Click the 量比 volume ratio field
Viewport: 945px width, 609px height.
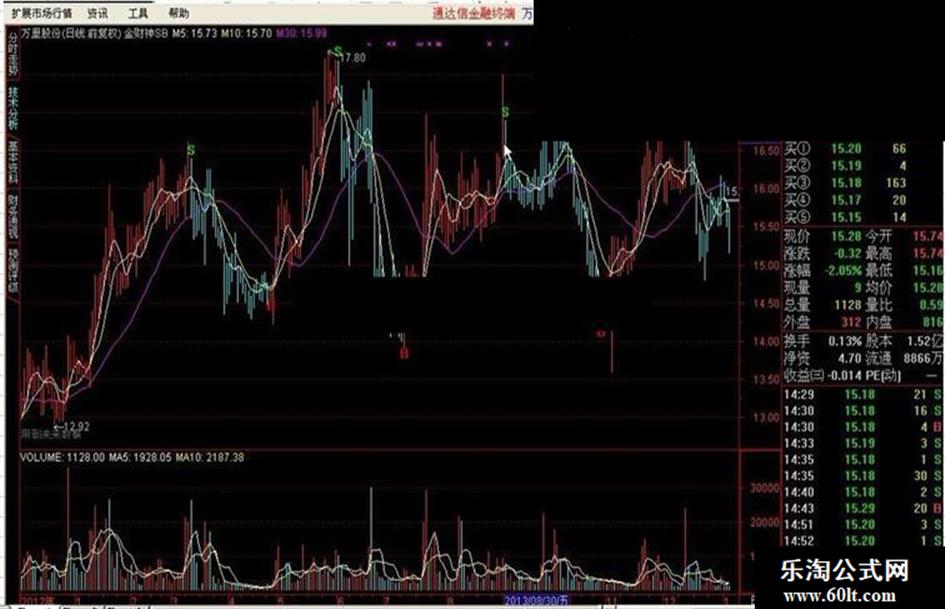click(x=904, y=305)
